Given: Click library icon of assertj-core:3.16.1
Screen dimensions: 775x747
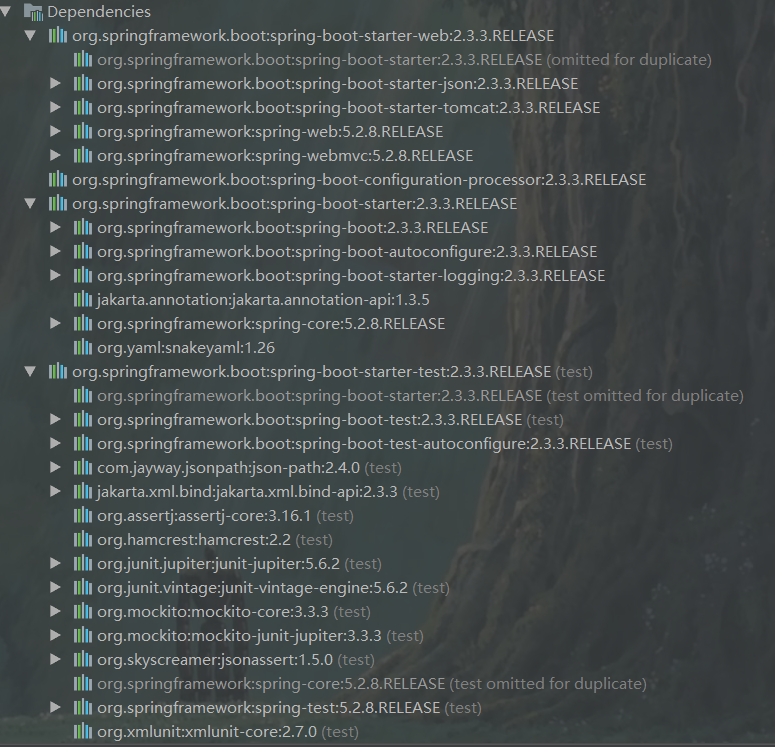Looking at the screenshot, I should 83,515.
